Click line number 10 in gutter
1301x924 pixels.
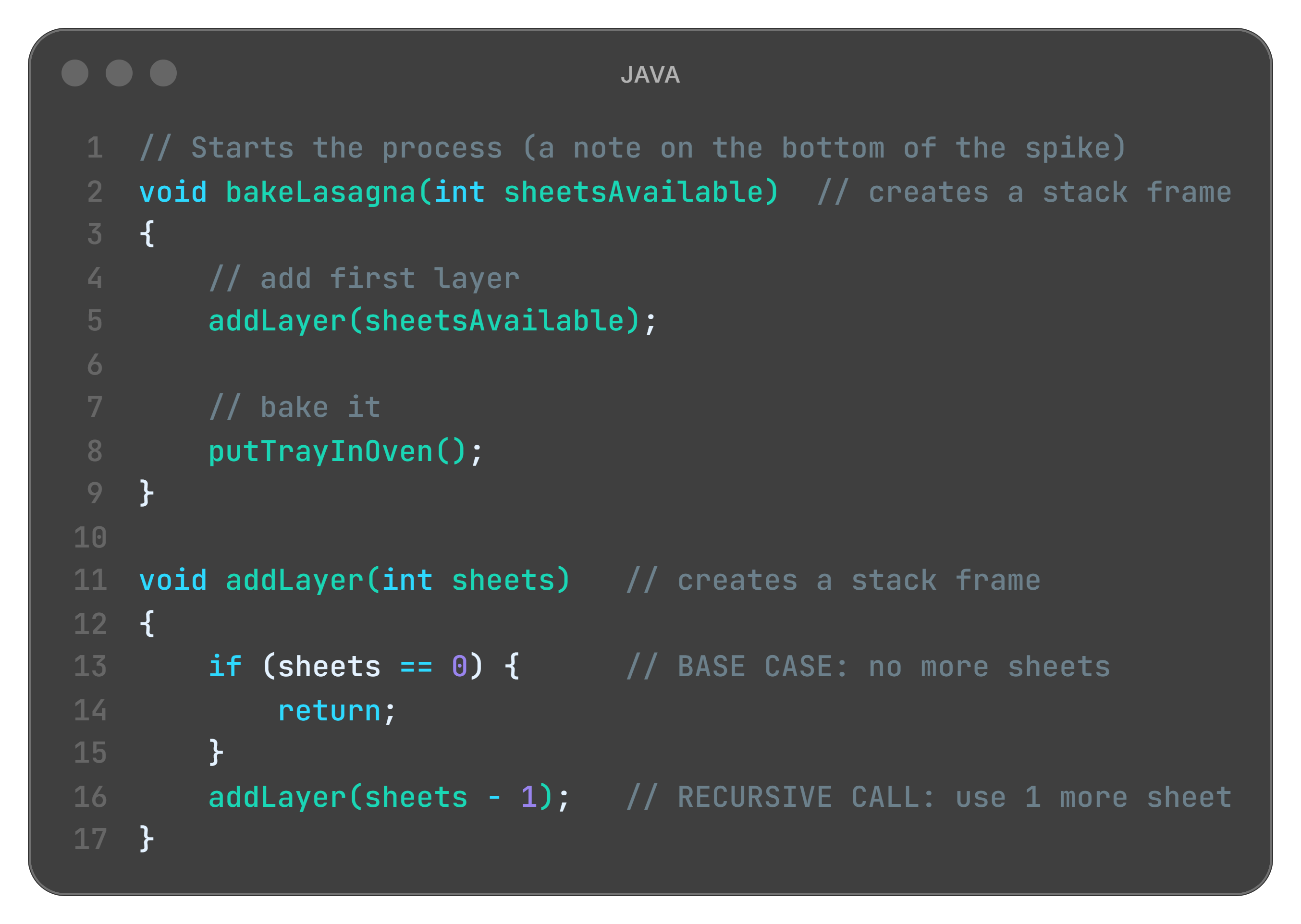[x=90, y=537]
